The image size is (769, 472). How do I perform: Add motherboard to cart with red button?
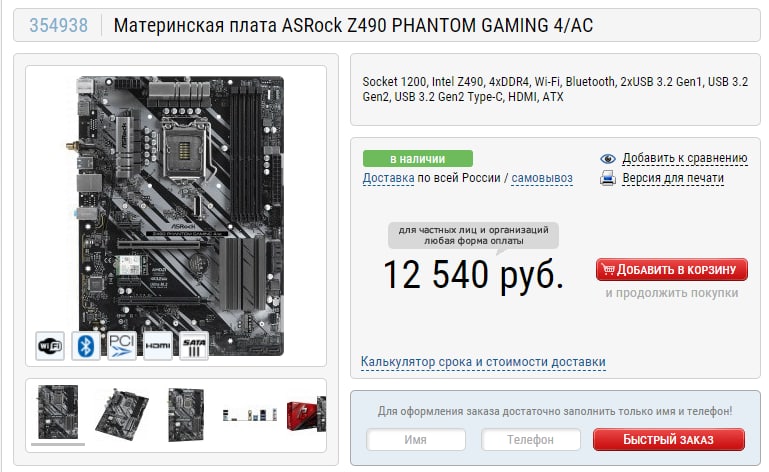pos(672,269)
